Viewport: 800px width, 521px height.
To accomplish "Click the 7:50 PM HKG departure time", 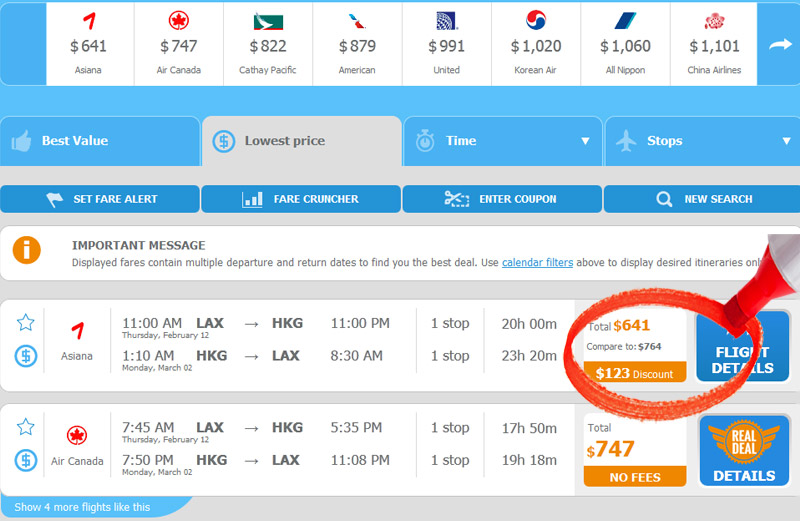I will (x=148, y=460).
